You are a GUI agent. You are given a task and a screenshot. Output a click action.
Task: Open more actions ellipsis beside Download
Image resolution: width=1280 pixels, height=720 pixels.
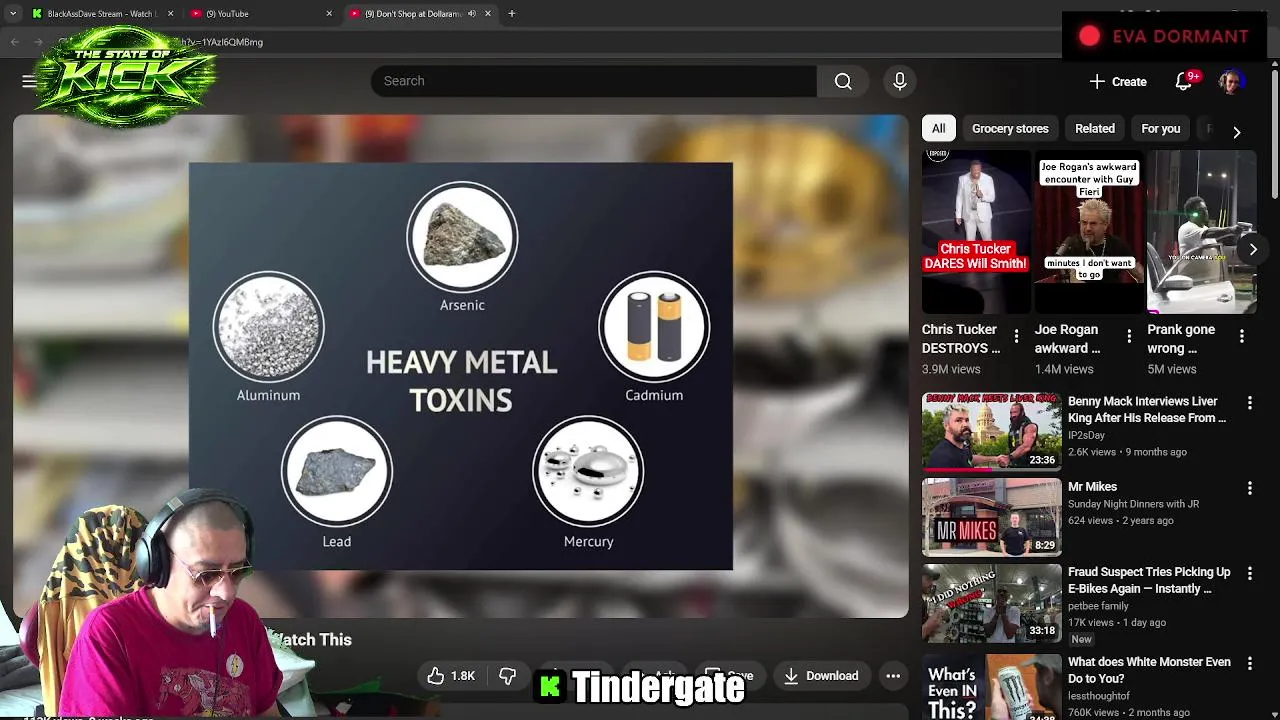click(893, 676)
